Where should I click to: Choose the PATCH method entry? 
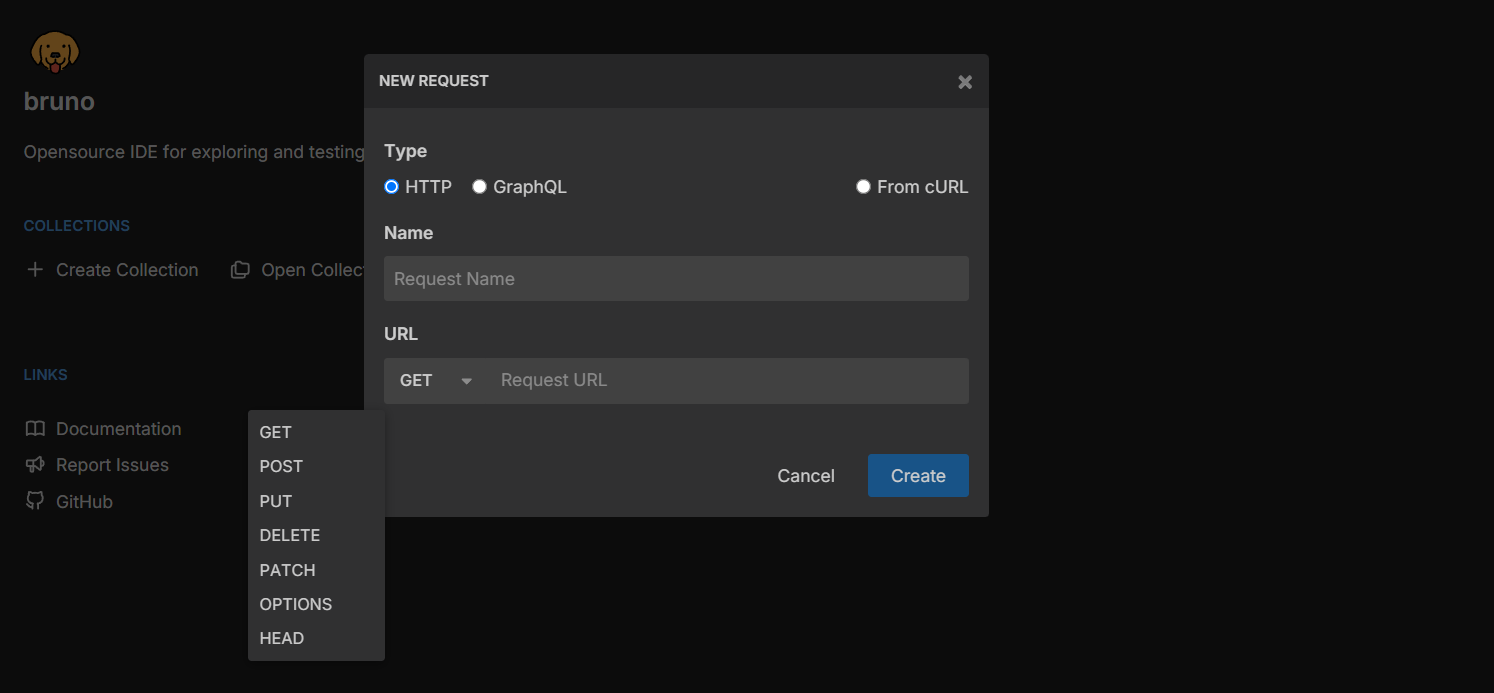[287, 569]
